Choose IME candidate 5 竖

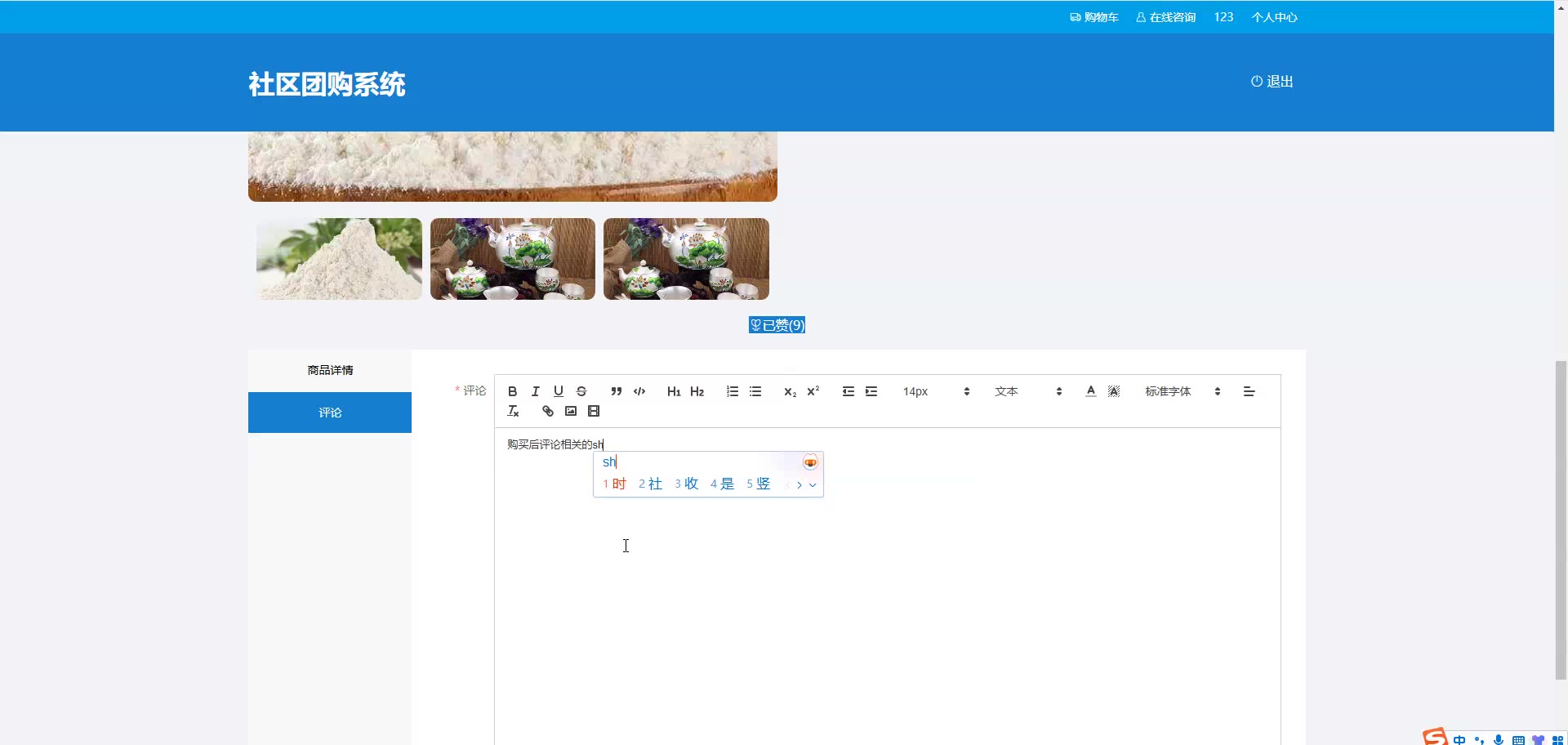758,484
